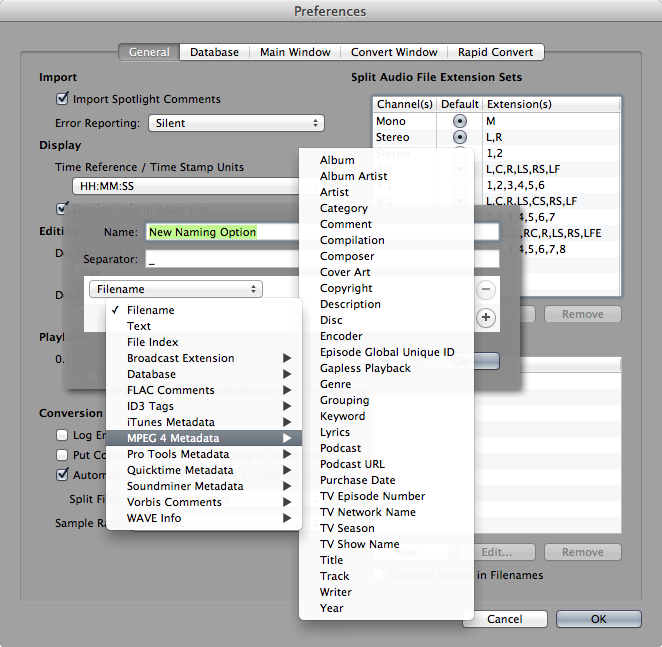Select TV Show Name from the submenu

359,544
